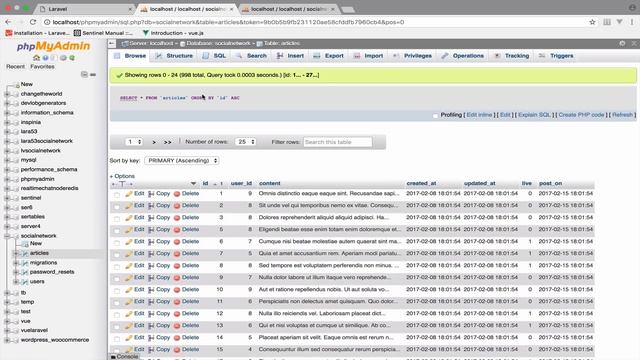Tick the checkbox for row id 5
This screenshot has width=640, height=360.
pos(117,231)
